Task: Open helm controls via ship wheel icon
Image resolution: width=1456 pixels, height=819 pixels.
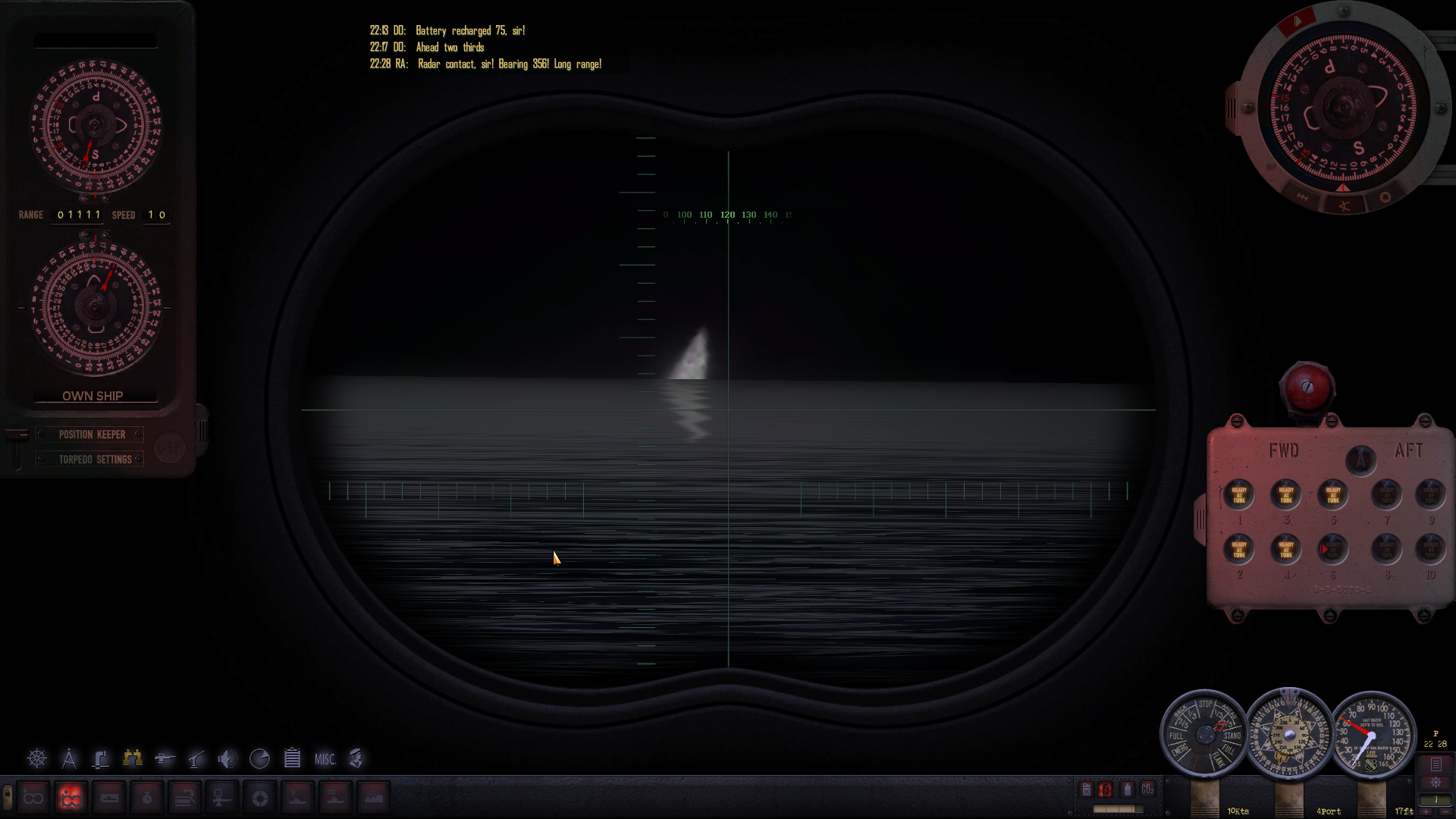Action: (36, 758)
